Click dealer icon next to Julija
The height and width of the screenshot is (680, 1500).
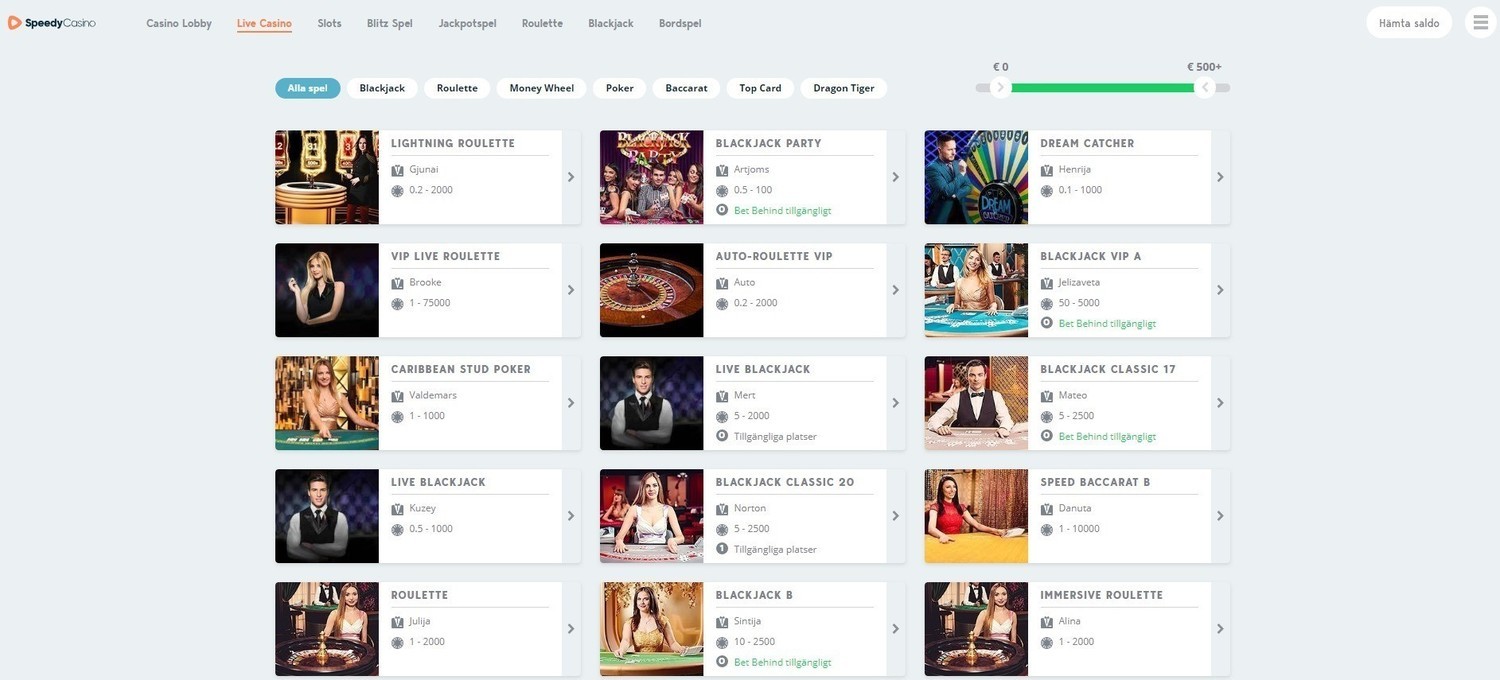coord(397,622)
